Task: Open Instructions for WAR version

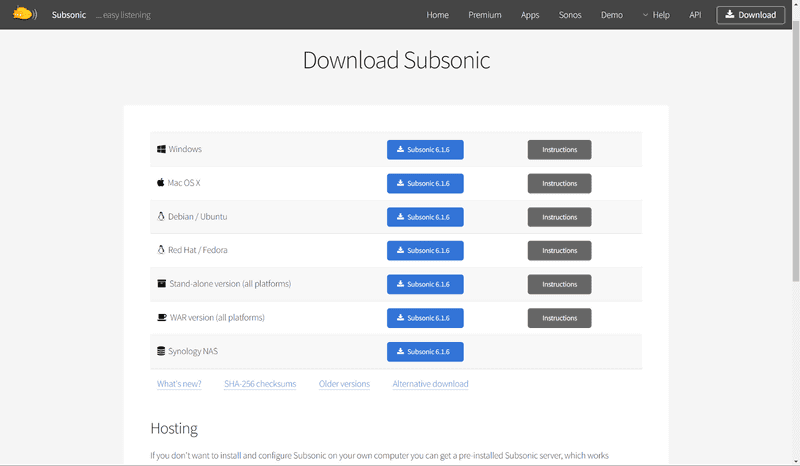Action: (x=559, y=318)
